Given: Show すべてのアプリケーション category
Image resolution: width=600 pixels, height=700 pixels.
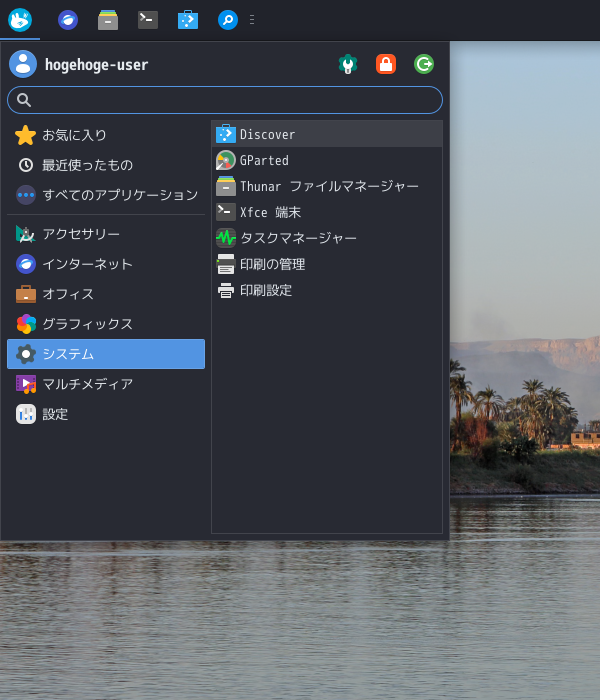Looking at the screenshot, I should 106,195.
